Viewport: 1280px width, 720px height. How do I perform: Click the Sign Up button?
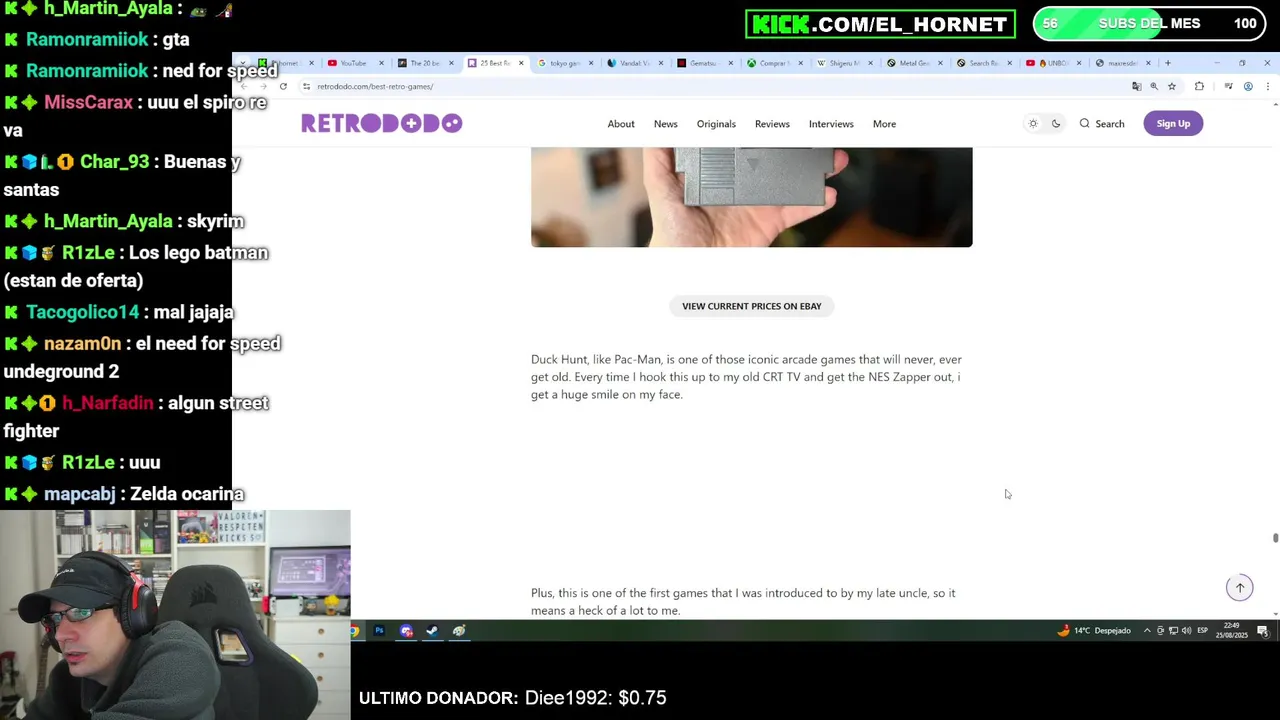coord(1173,124)
